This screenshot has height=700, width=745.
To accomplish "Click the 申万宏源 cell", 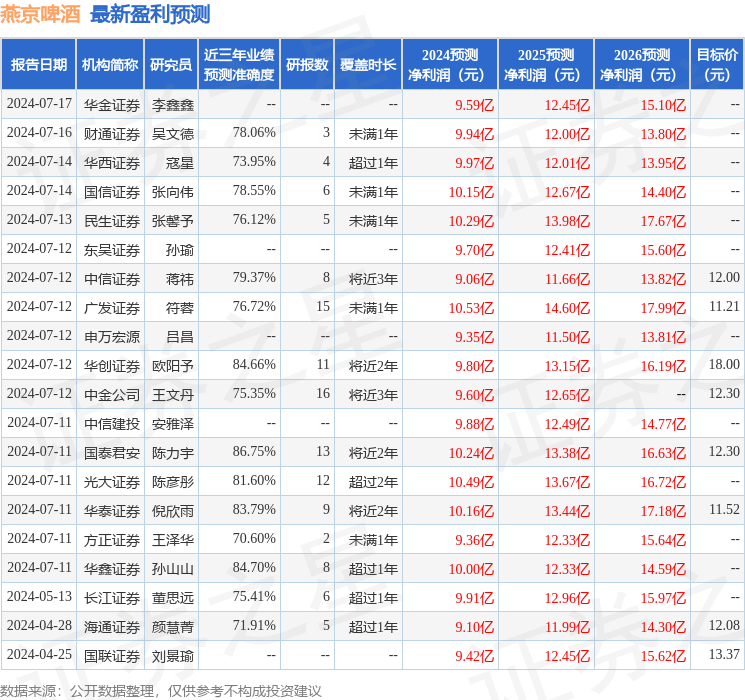I will coord(112,337).
